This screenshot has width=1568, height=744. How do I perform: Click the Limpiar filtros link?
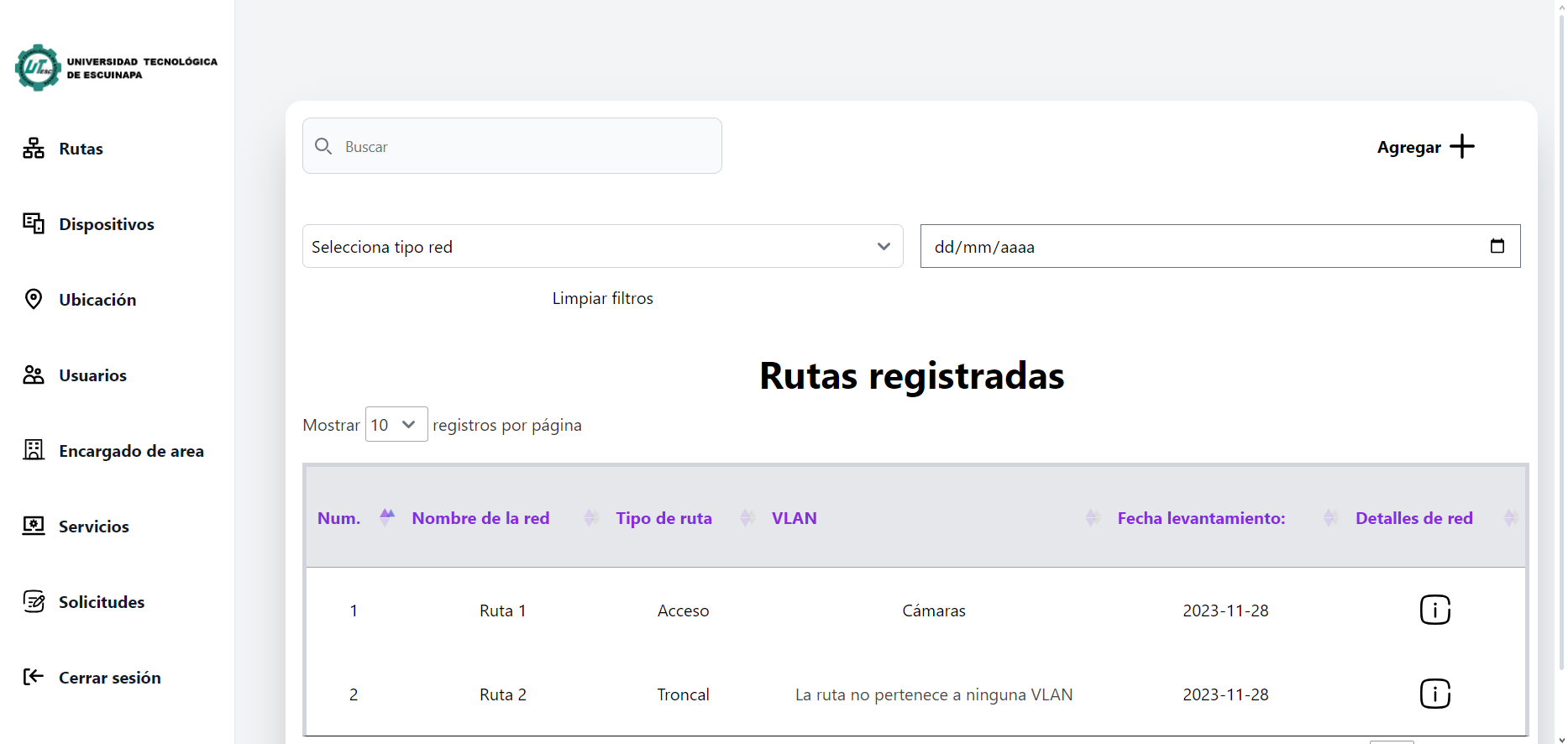[602, 298]
